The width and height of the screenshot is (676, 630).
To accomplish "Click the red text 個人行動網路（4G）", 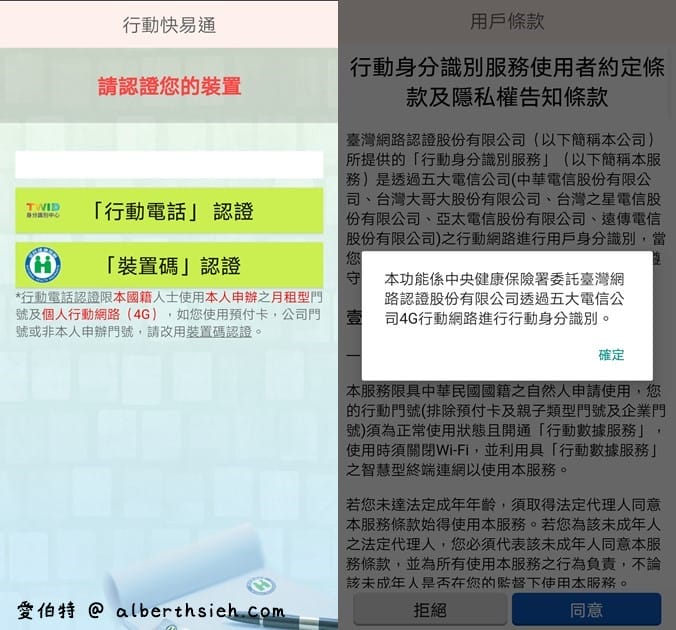I will 100,314.
